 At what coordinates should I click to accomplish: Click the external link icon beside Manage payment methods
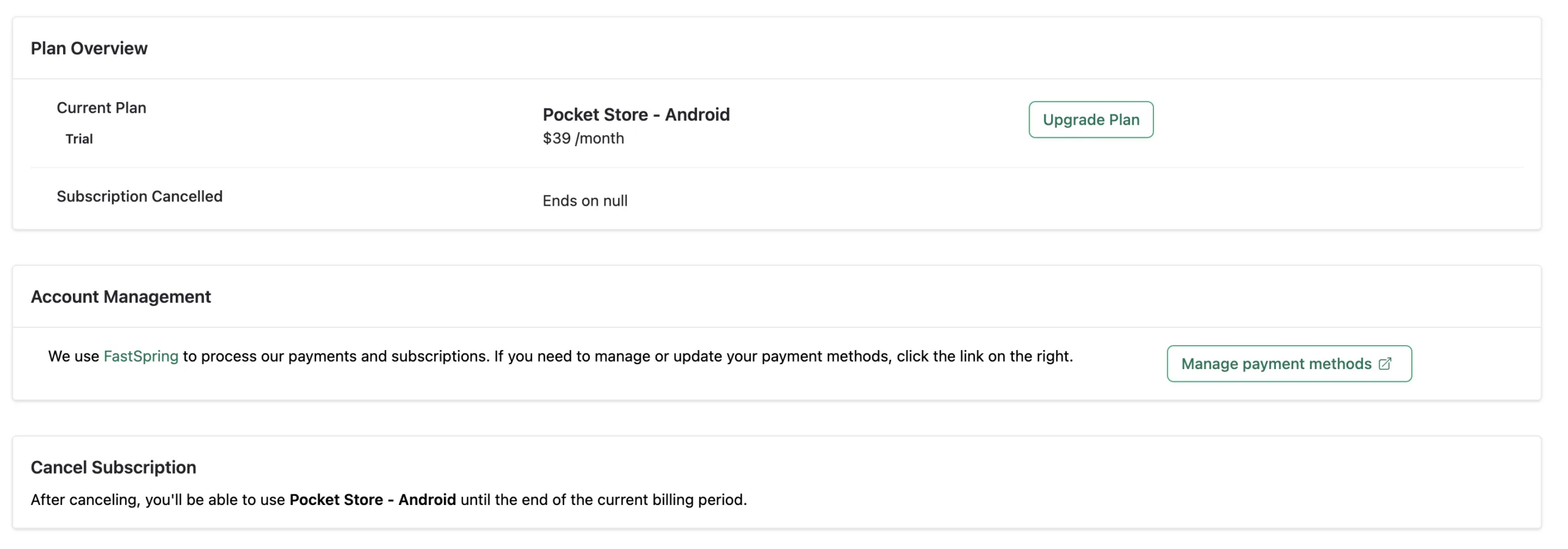point(1384,364)
